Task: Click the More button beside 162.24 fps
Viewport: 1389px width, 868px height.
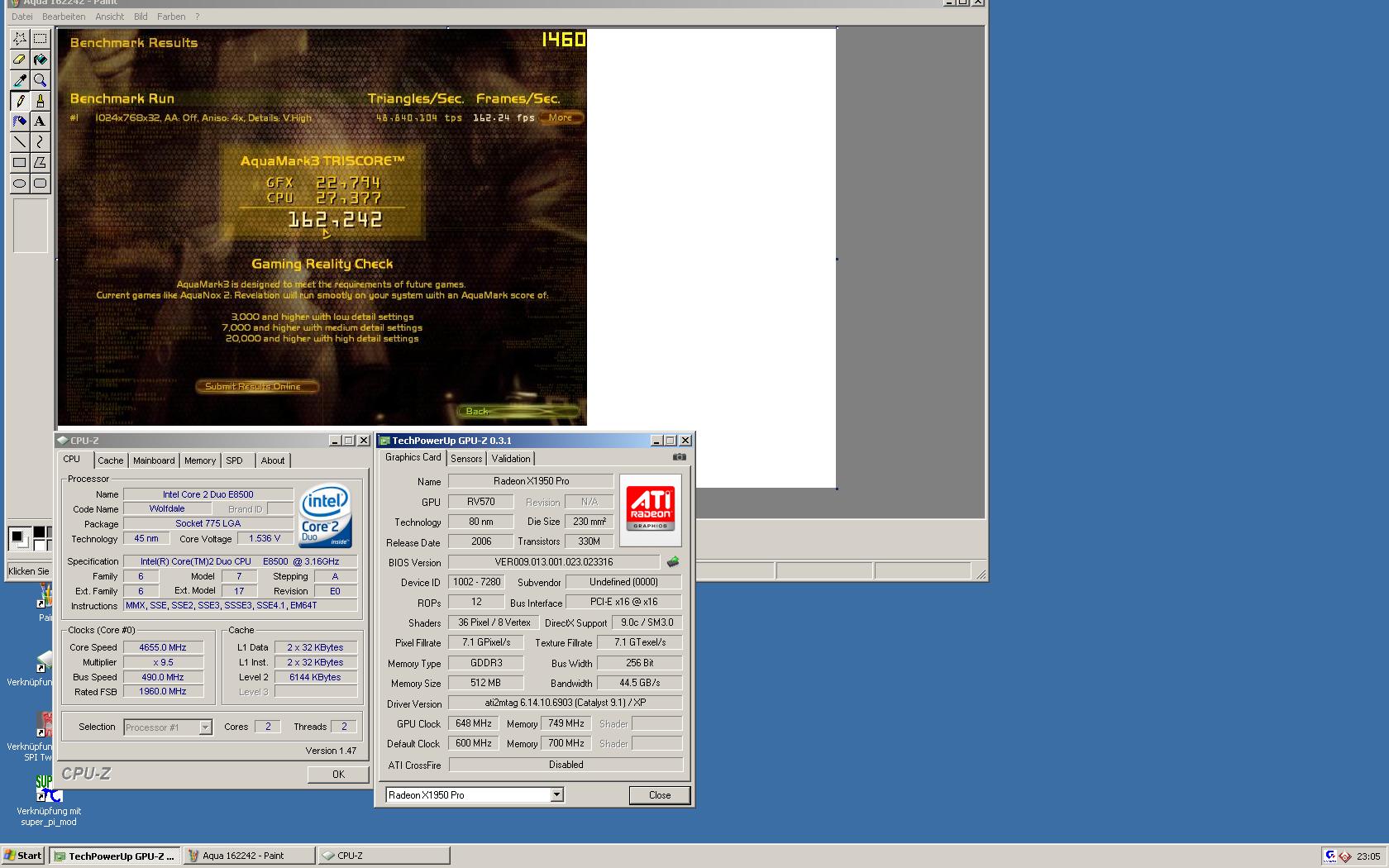Action: 561,117
